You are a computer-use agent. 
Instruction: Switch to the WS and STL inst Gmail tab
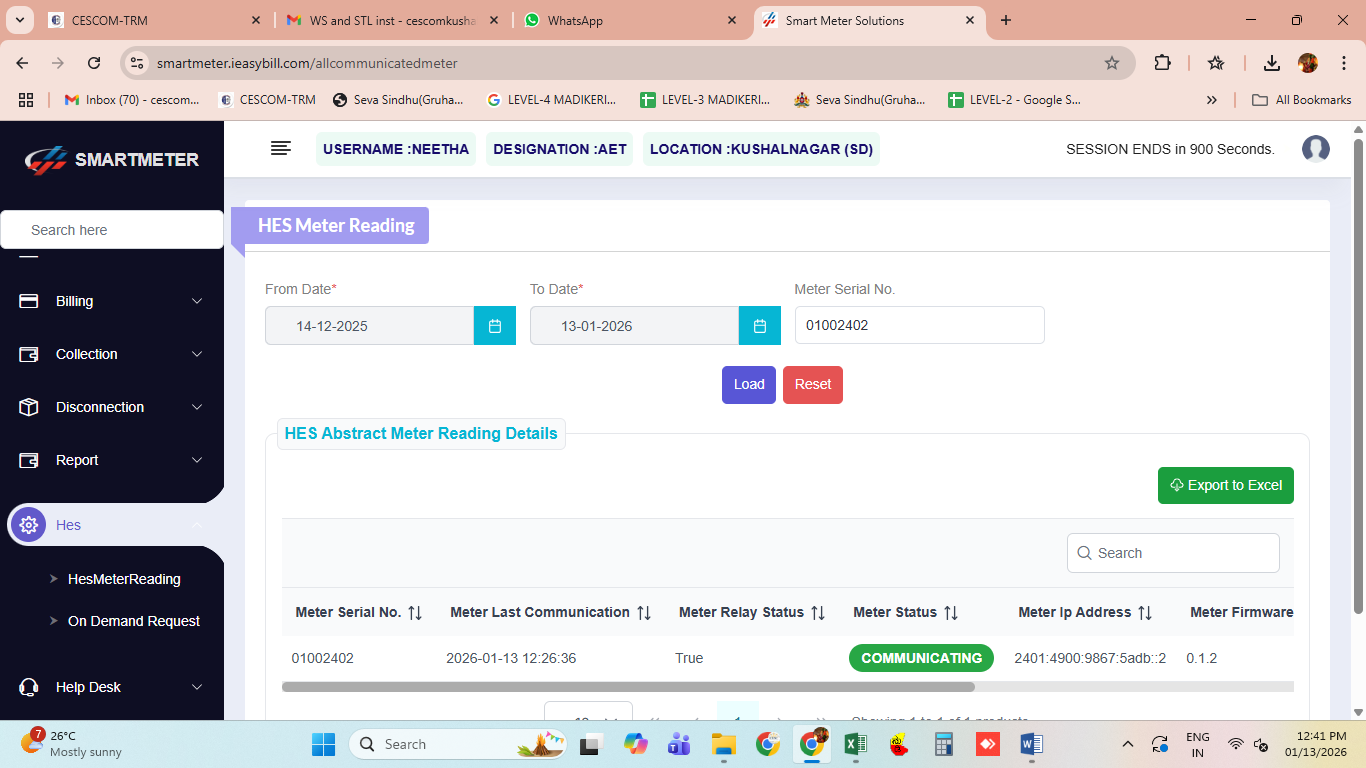393,20
